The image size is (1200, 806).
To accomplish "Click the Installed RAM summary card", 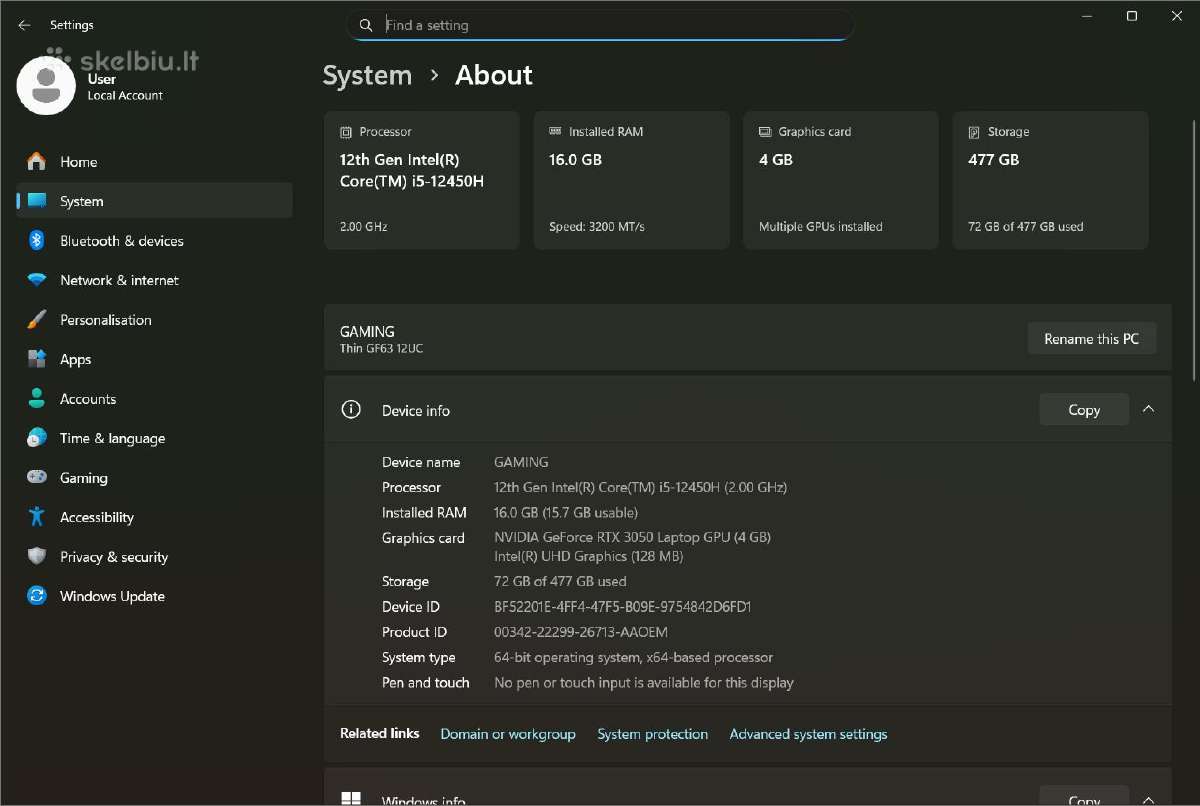I will click(x=631, y=180).
